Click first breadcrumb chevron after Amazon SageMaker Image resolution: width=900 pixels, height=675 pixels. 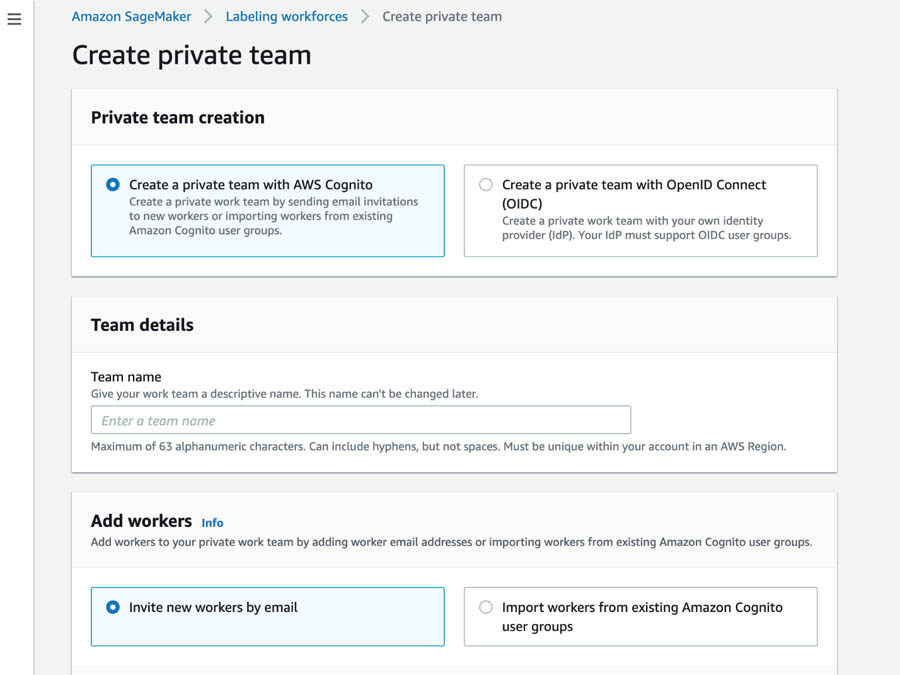(208, 17)
